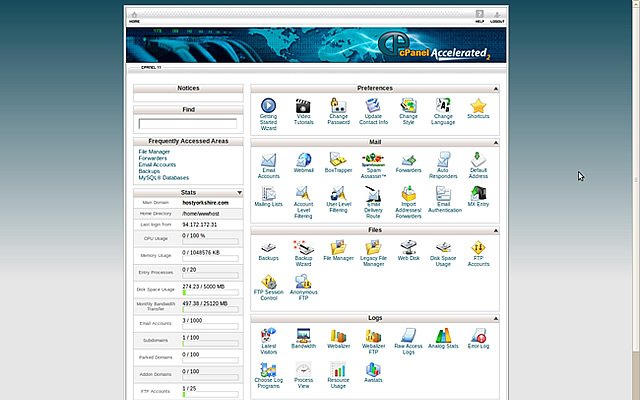Viewport: 640px width, 400px height.
Task: Open the Forwarders icon in Mail section
Action: tap(408, 163)
